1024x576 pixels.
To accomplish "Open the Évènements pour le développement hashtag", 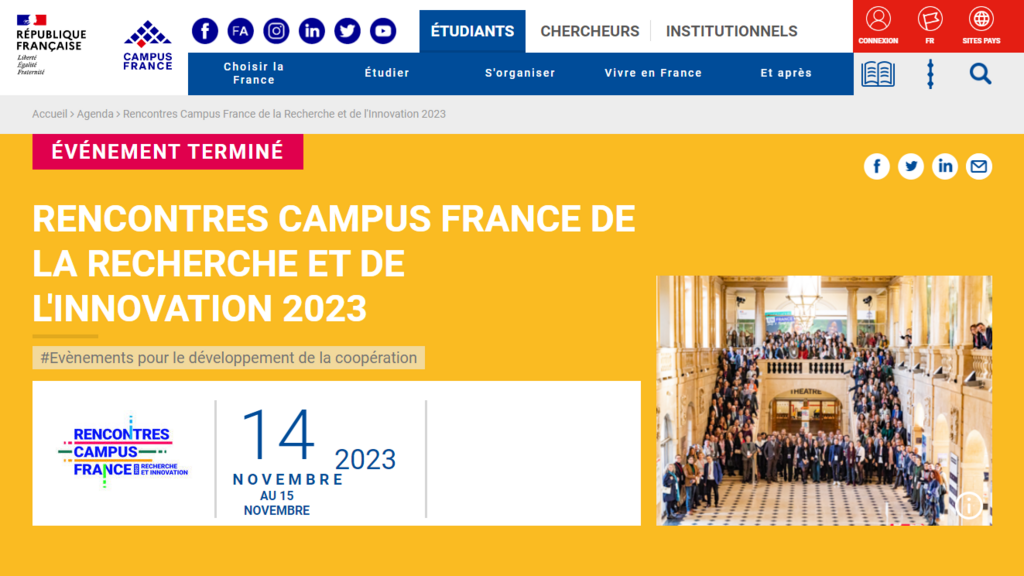I will (229, 358).
